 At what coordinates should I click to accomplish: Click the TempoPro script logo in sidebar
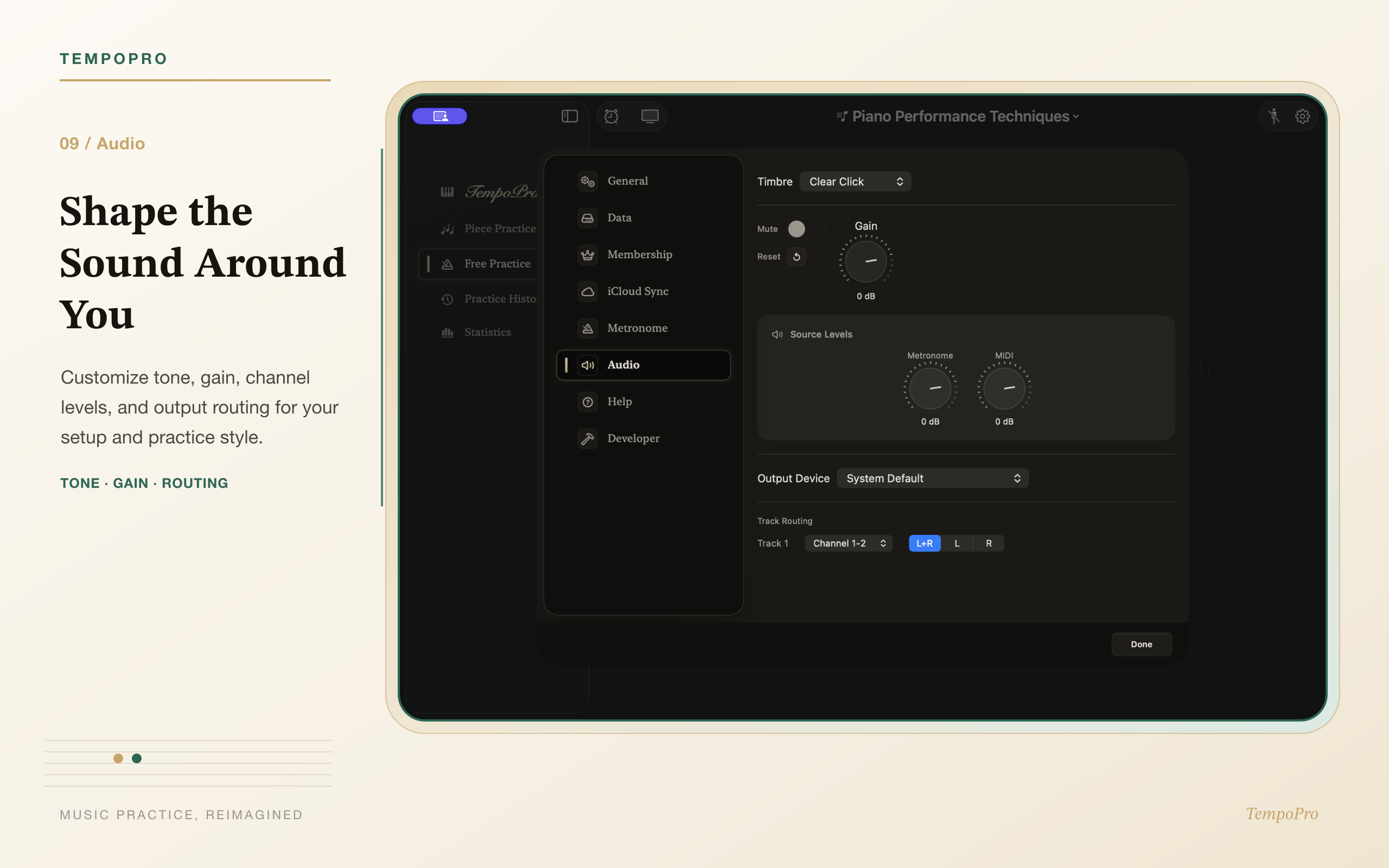[x=500, y=192]
